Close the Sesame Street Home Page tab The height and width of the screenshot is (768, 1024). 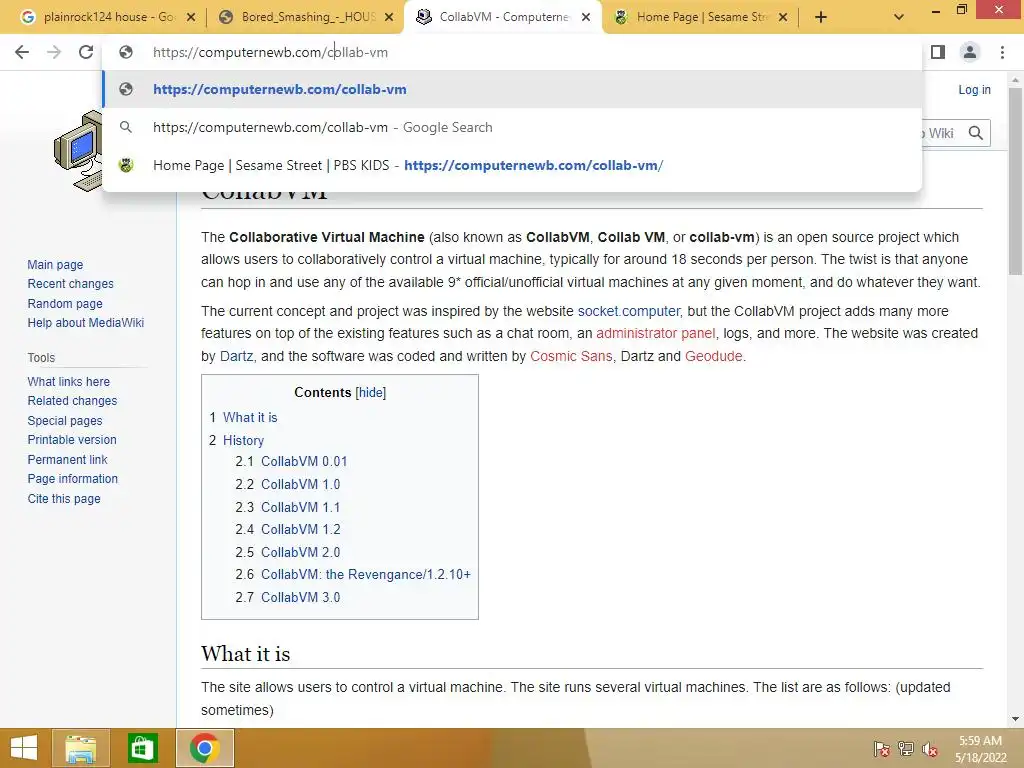(x=783, y=18)
